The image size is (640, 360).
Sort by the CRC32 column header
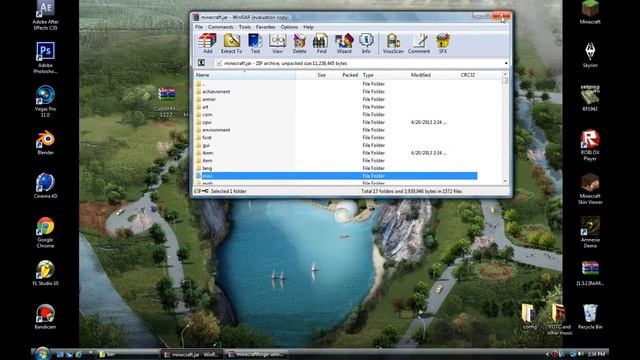[468, 75]
